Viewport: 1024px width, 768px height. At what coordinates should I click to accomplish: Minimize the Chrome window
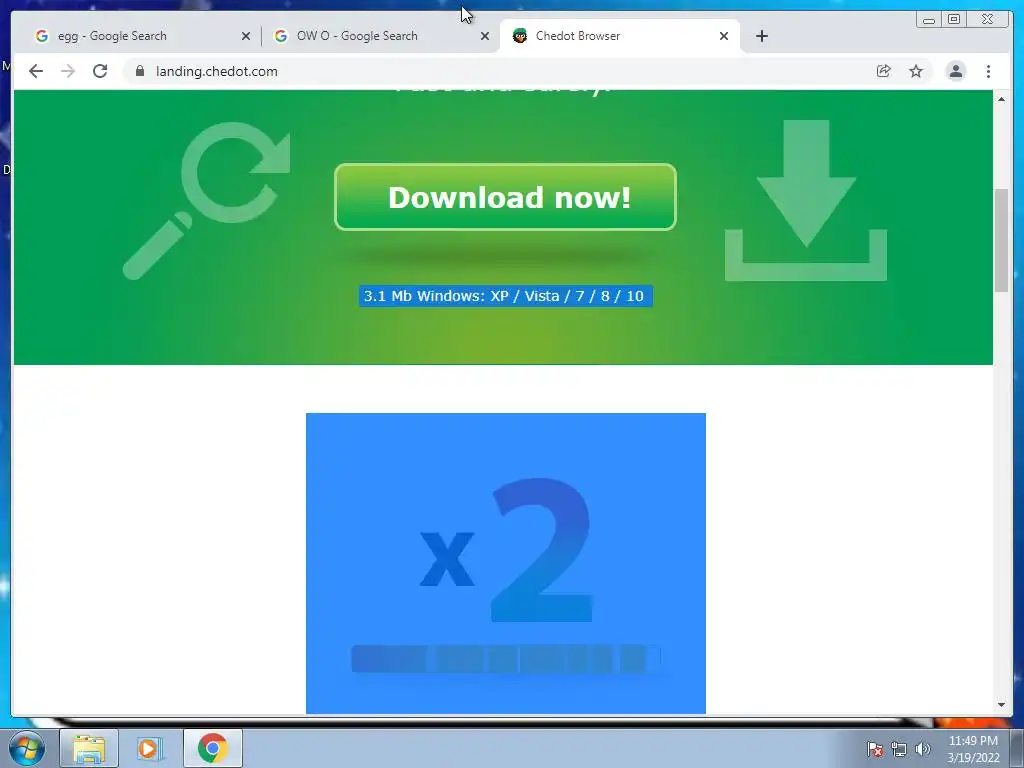click(x=929, y=20)
